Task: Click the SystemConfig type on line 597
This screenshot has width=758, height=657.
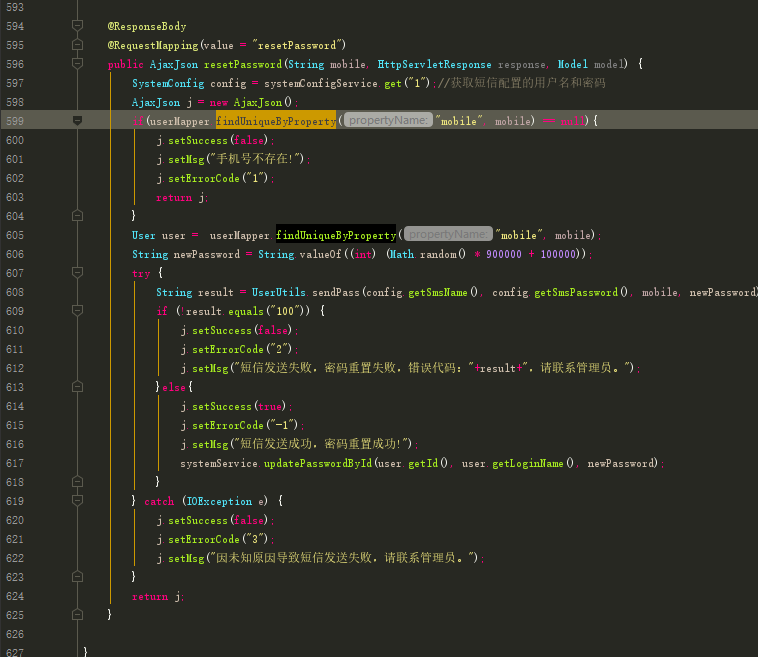Action: coord(168,84)
